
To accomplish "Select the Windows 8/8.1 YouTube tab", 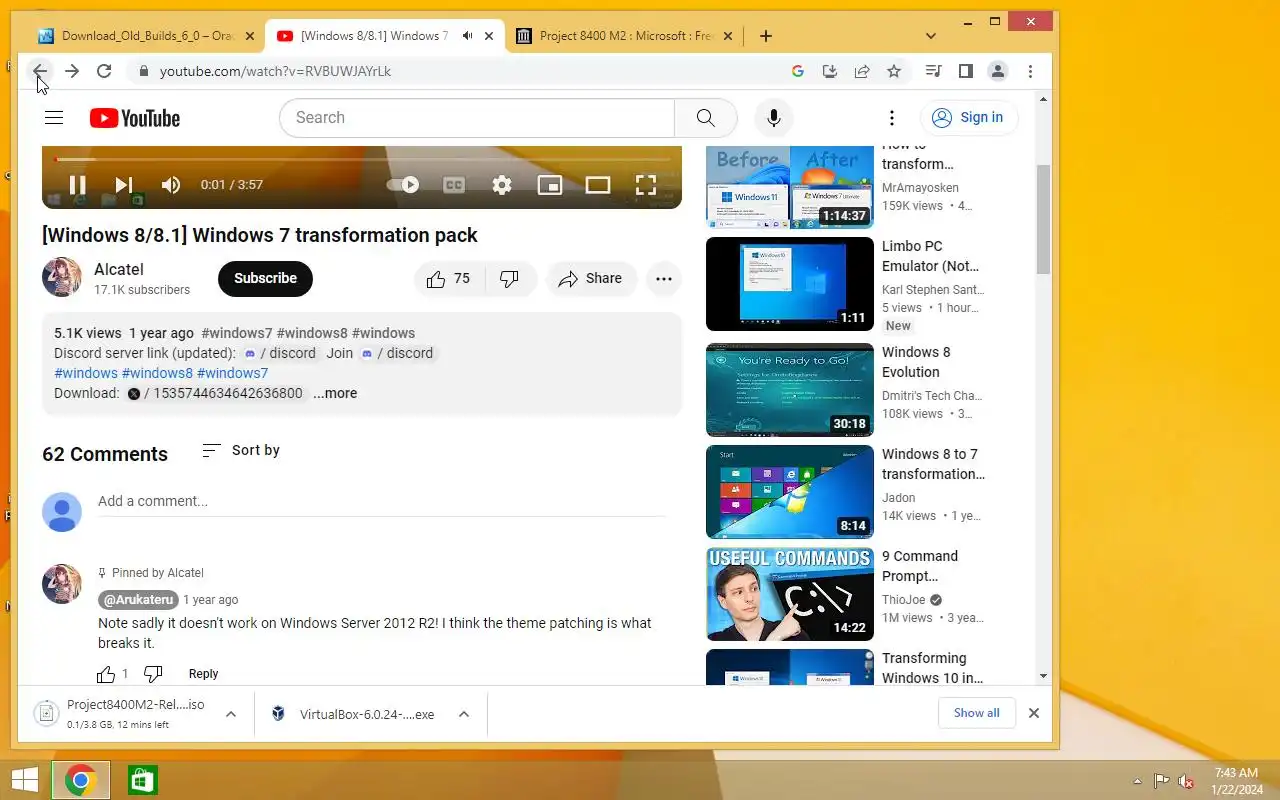I will [x=372, y=36].
